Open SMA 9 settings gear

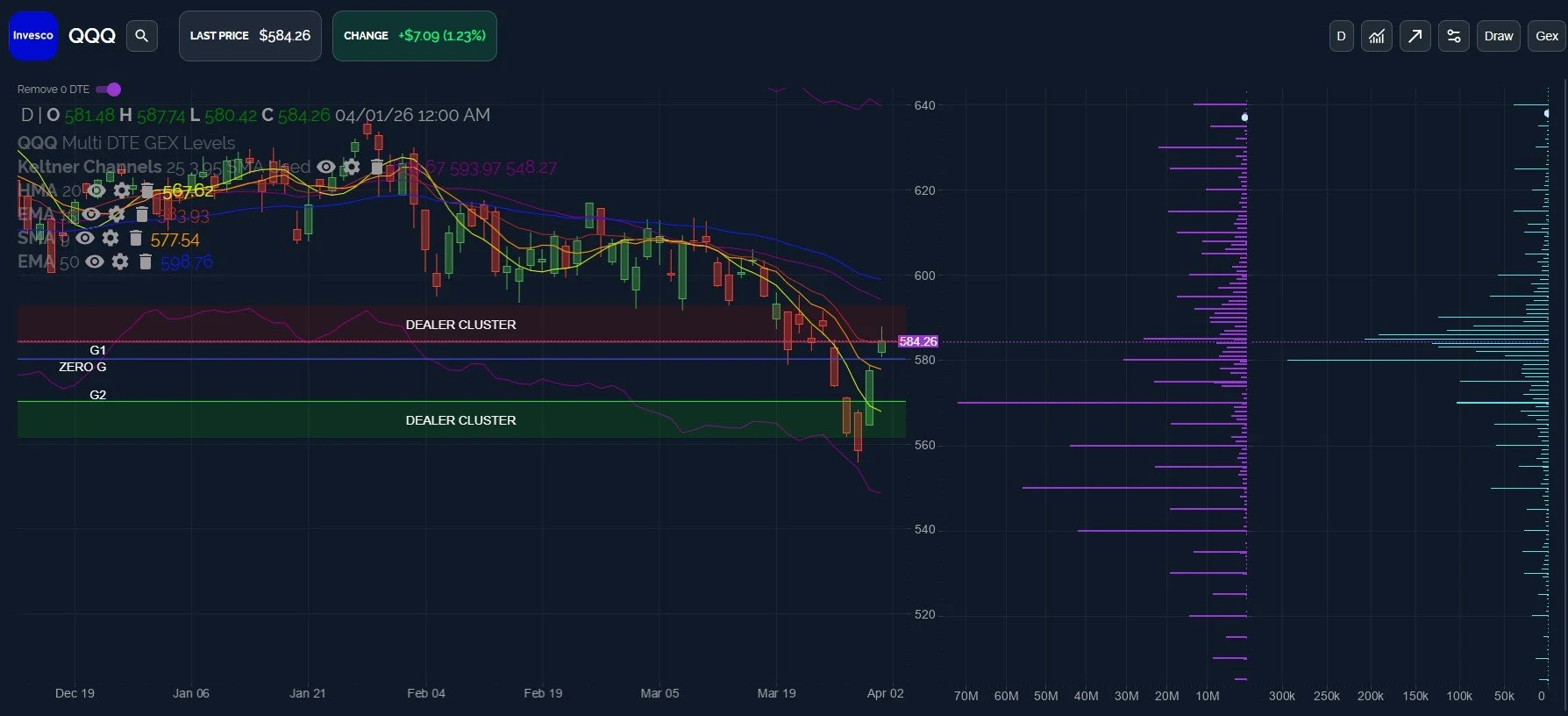(110, 238)
